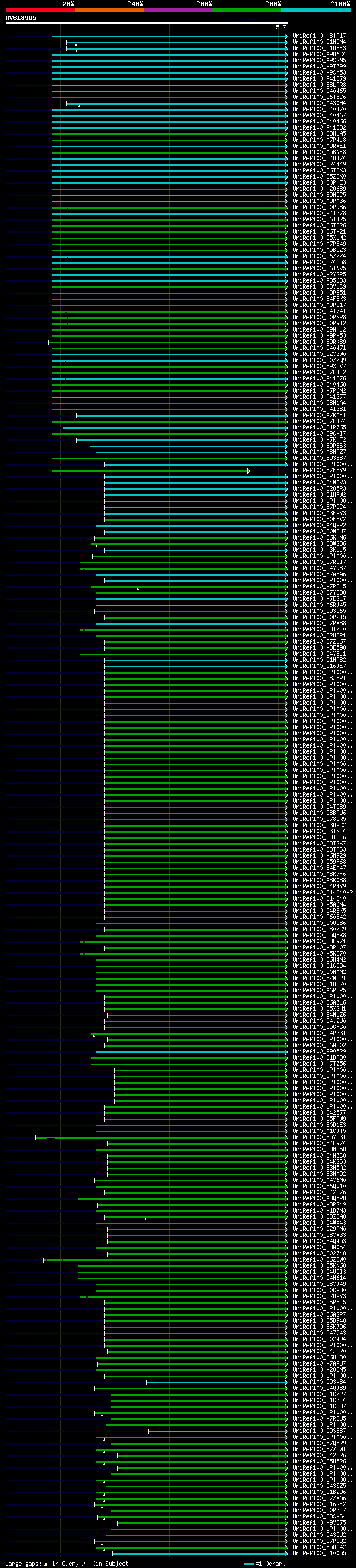The width and height of the screenshot is (356, 1568).
Task: Select the UniRef100_Q4SSZ5 label
Action: click(x=319, y=1486)
